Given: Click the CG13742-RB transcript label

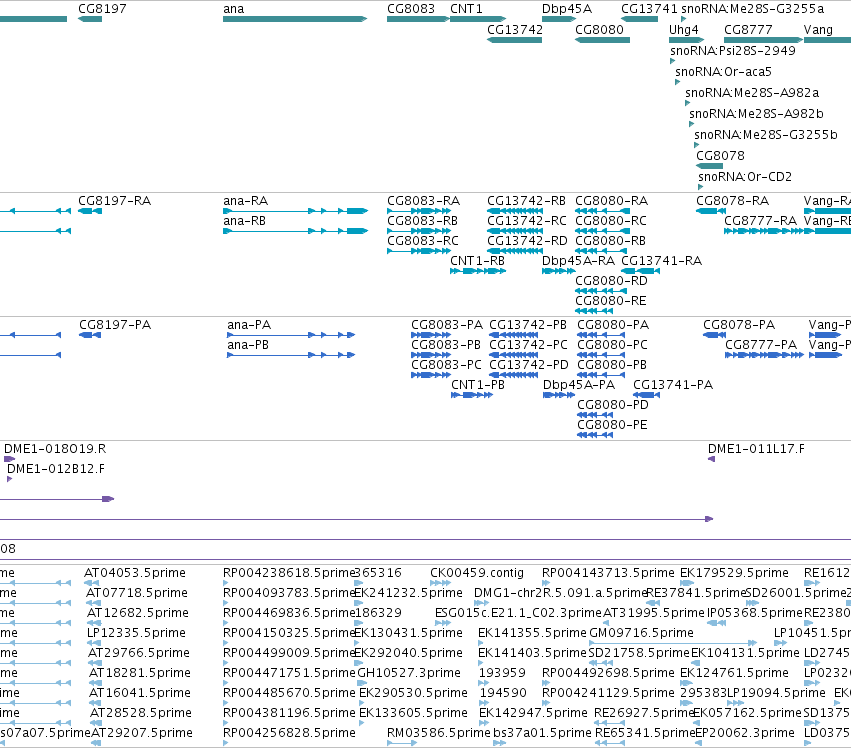Looking at the screenshot, I should pyautogui.click(x=526, y=201).
